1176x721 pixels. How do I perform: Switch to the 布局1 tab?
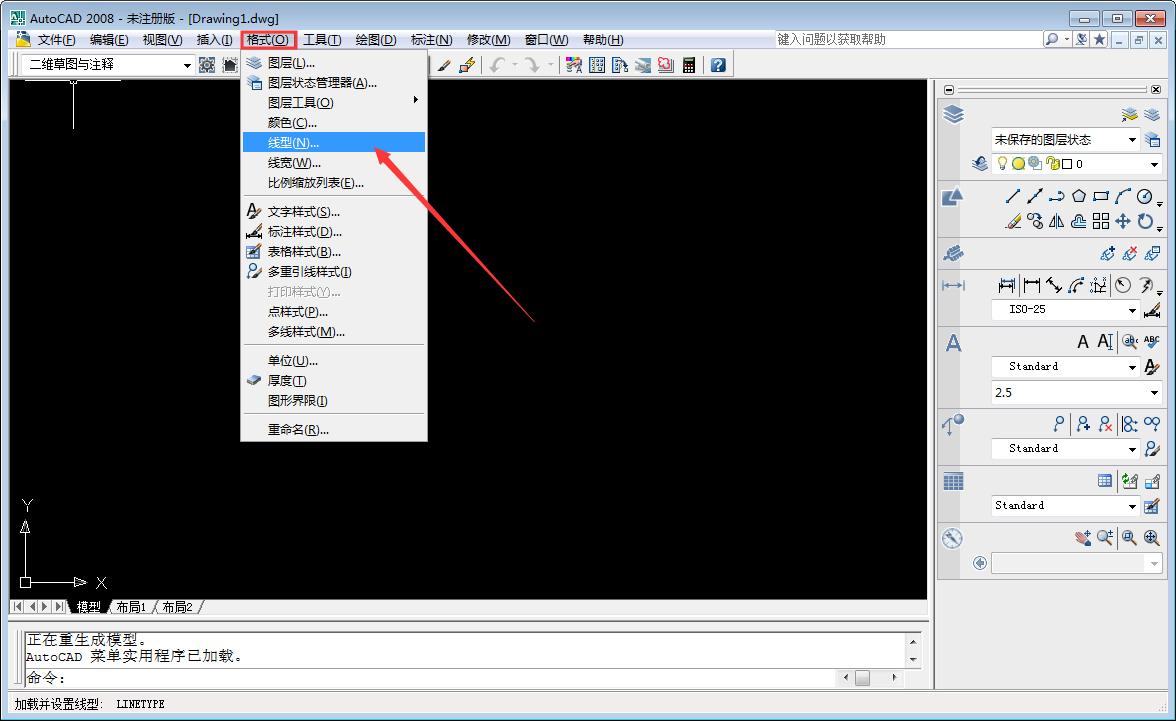coord(132,606)
